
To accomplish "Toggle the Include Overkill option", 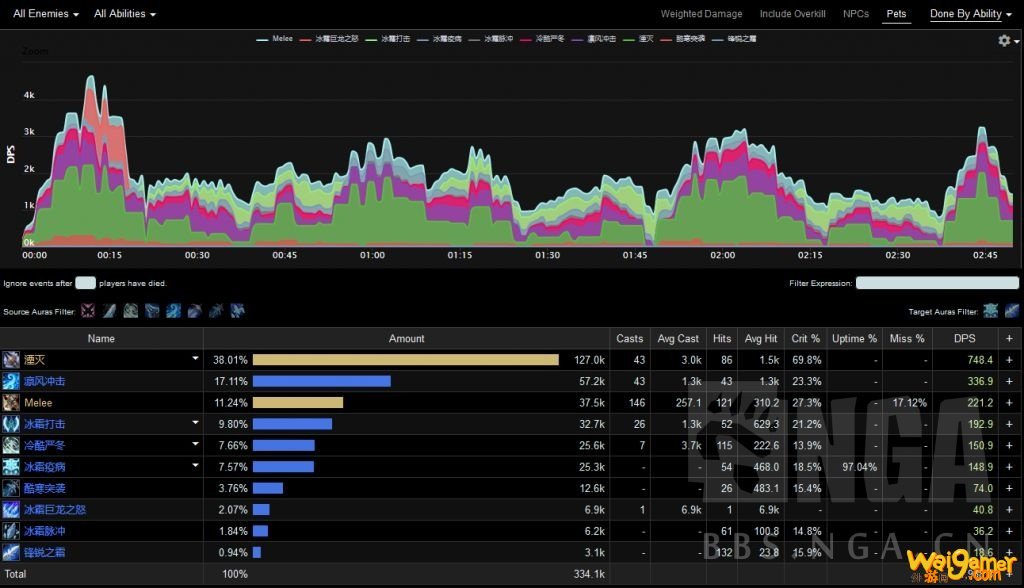I will tap(792, 14).
